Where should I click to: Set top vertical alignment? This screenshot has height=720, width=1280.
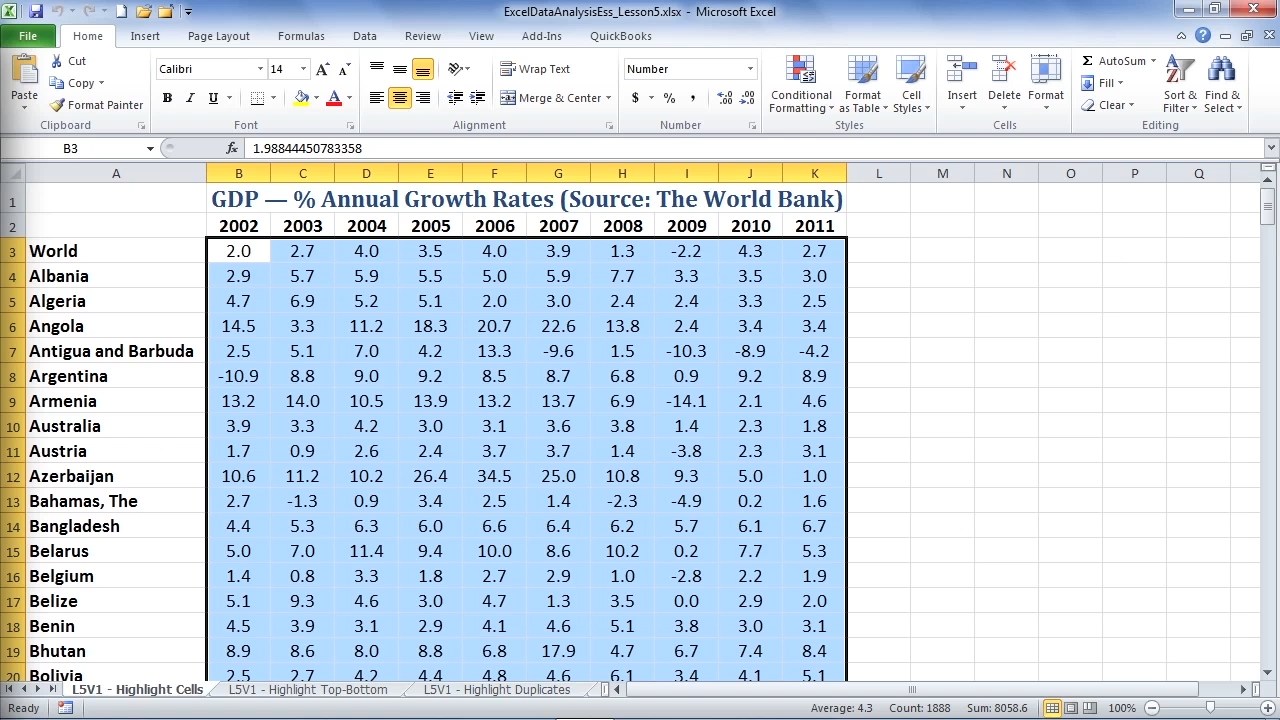pos(376,69)
